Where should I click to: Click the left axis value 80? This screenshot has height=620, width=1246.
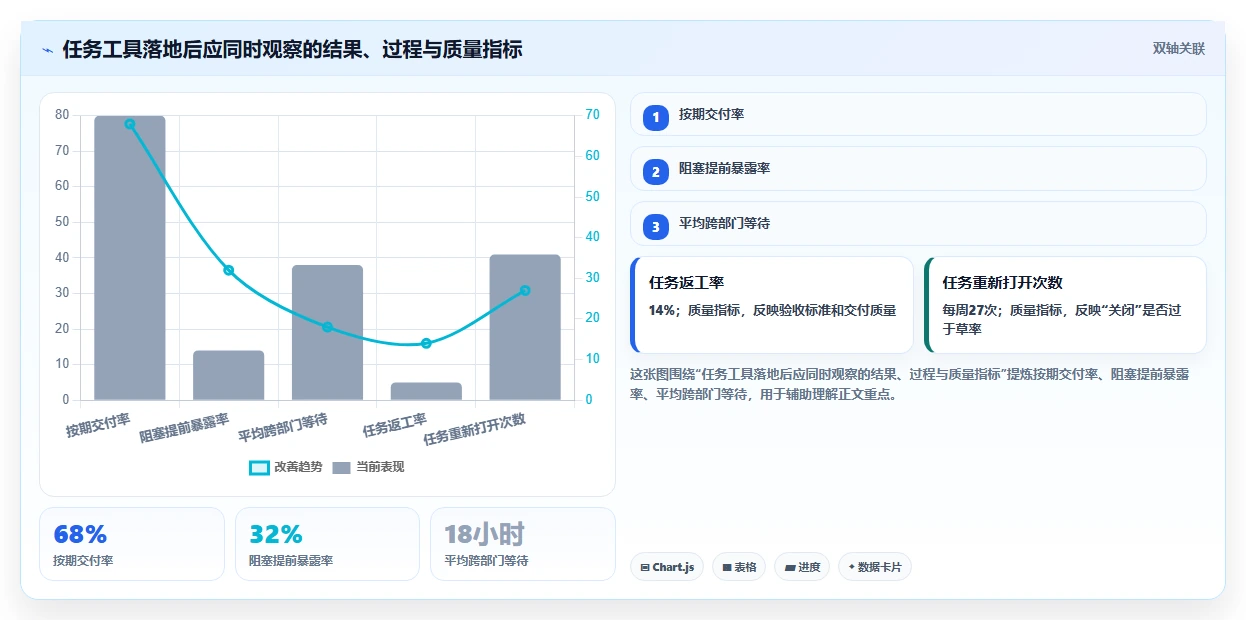(x=62, y=115)
